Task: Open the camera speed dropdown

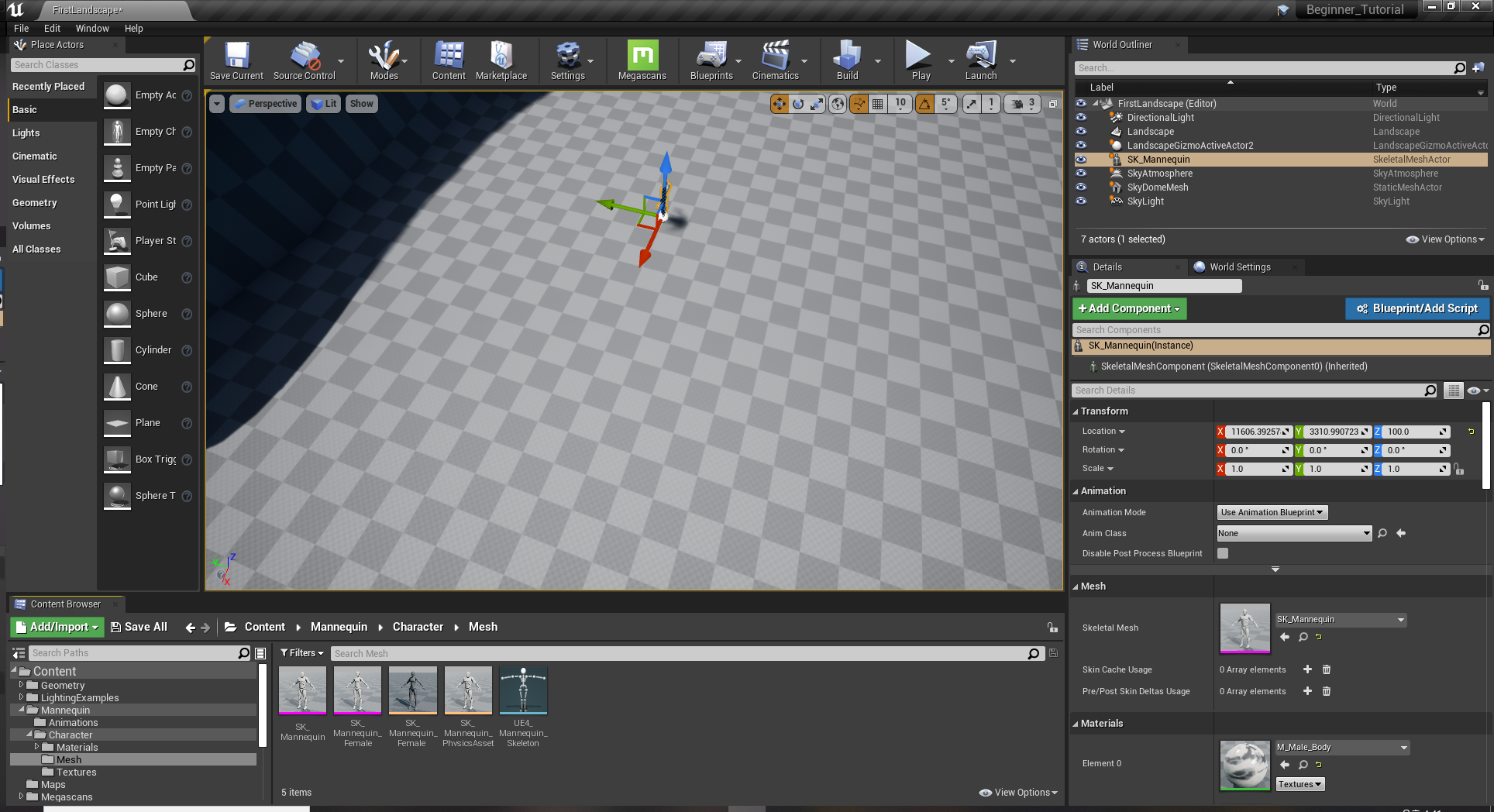Action: 1023,104
